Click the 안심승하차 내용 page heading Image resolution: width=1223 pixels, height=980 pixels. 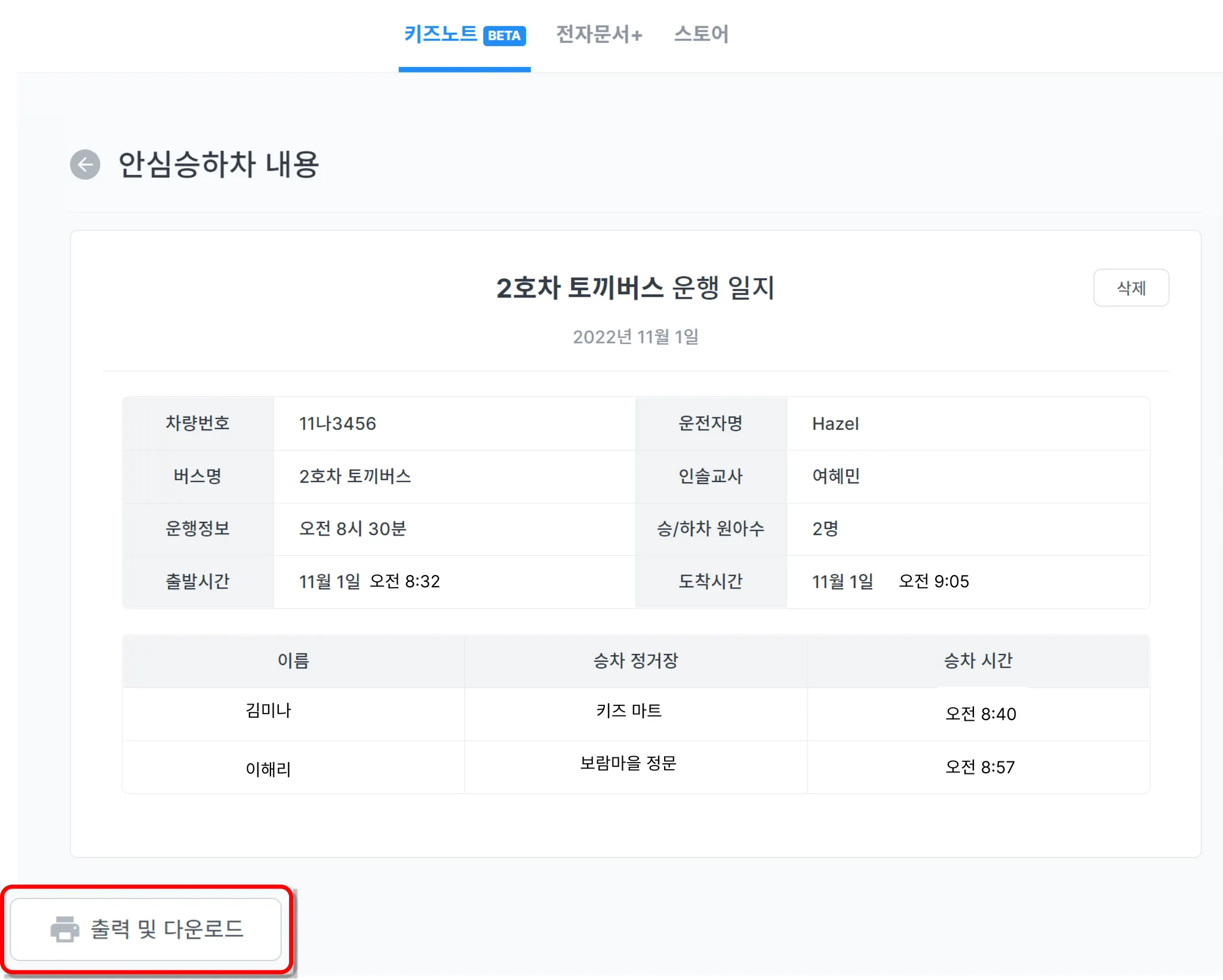point(219,164)
